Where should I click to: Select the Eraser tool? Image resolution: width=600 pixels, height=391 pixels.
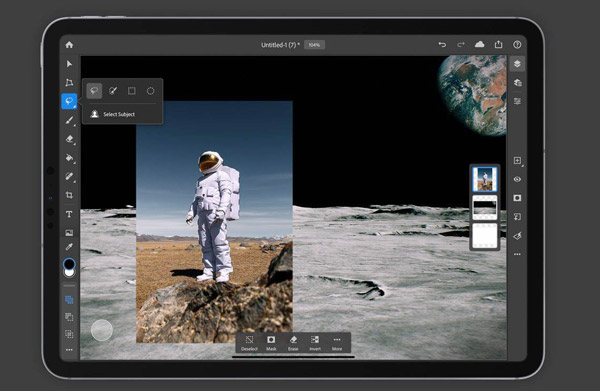tap(69, 139)
